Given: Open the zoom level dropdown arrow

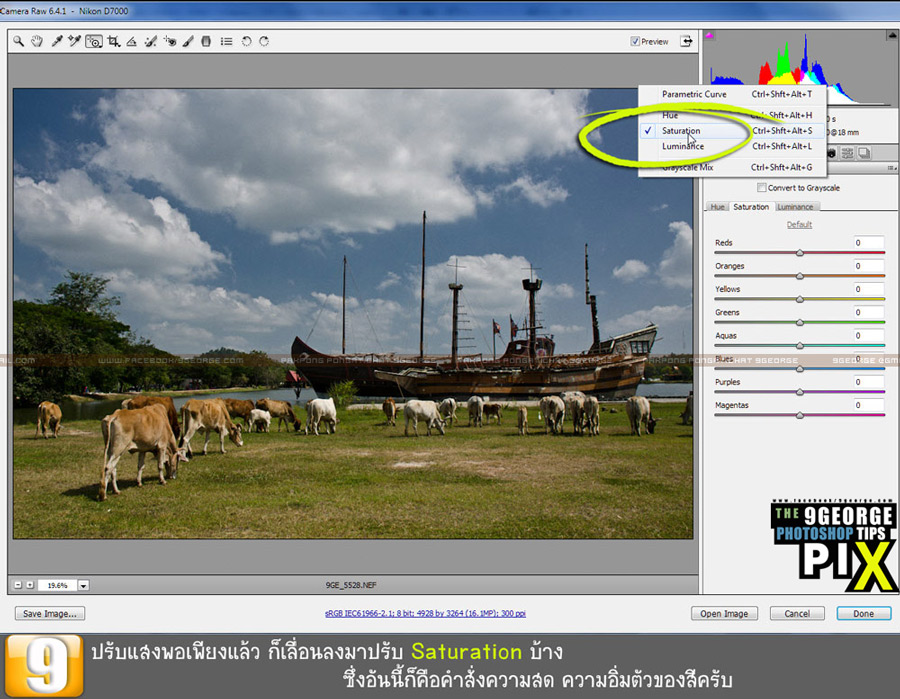Looking at the screenshot, I should coord(84,585).
